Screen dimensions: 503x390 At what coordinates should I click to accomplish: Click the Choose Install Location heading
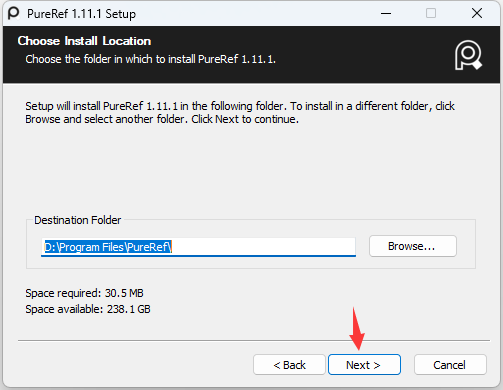coord(84,41)
